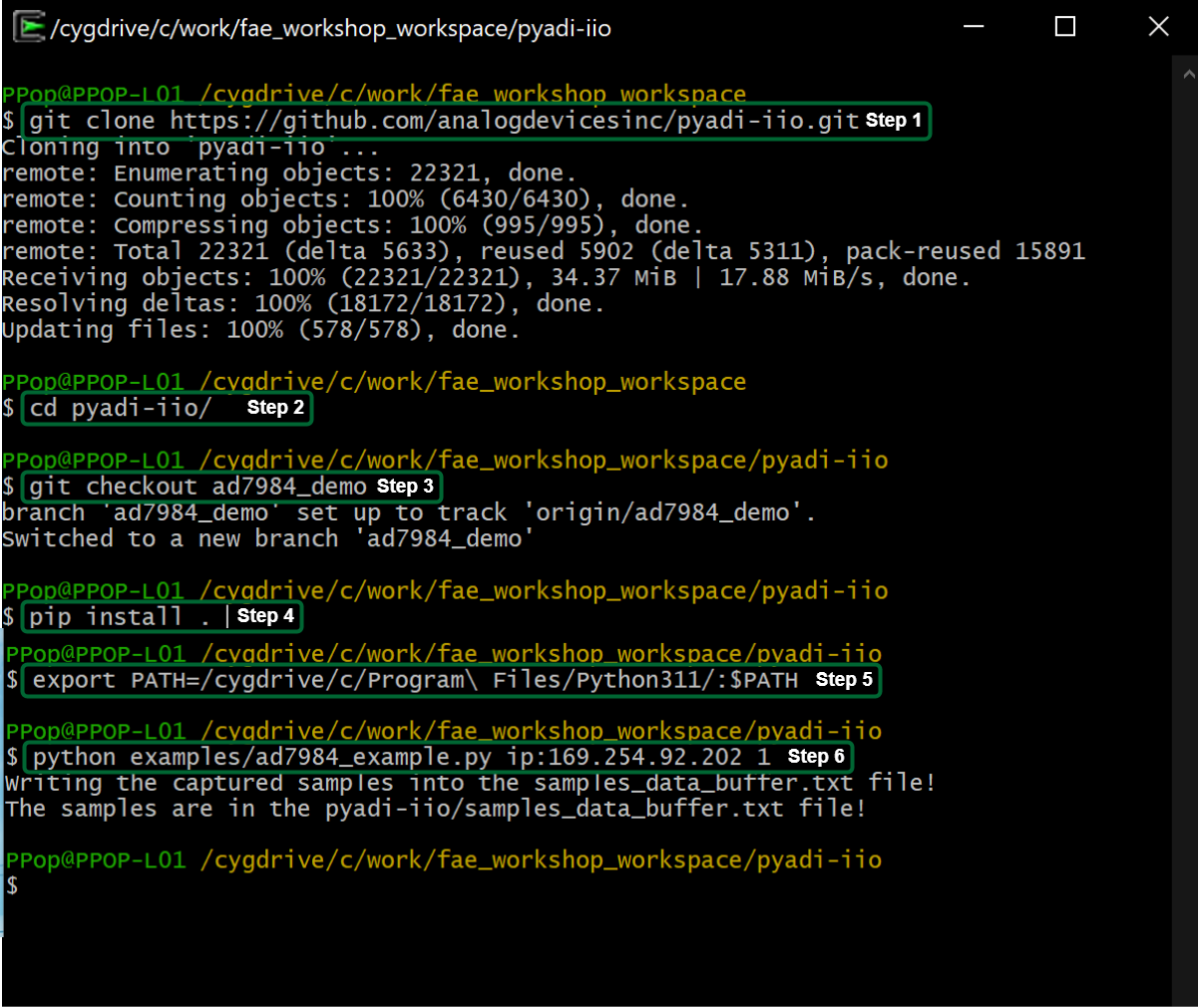Click the 'Switched to a new branch' line
Image resolution: width=1200 pixels, height=1008 pixels.
pyautogui.click(x=267, y=538)
